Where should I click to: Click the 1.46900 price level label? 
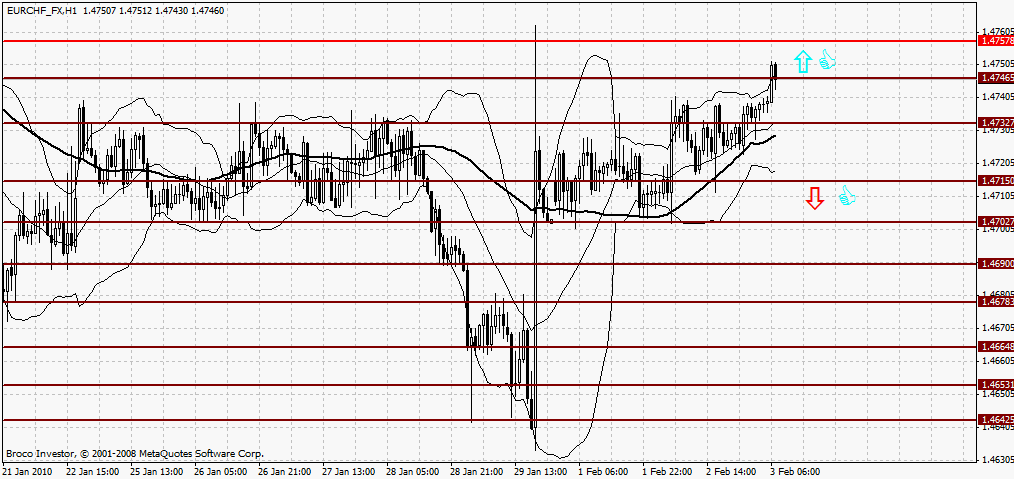[996, 264]
